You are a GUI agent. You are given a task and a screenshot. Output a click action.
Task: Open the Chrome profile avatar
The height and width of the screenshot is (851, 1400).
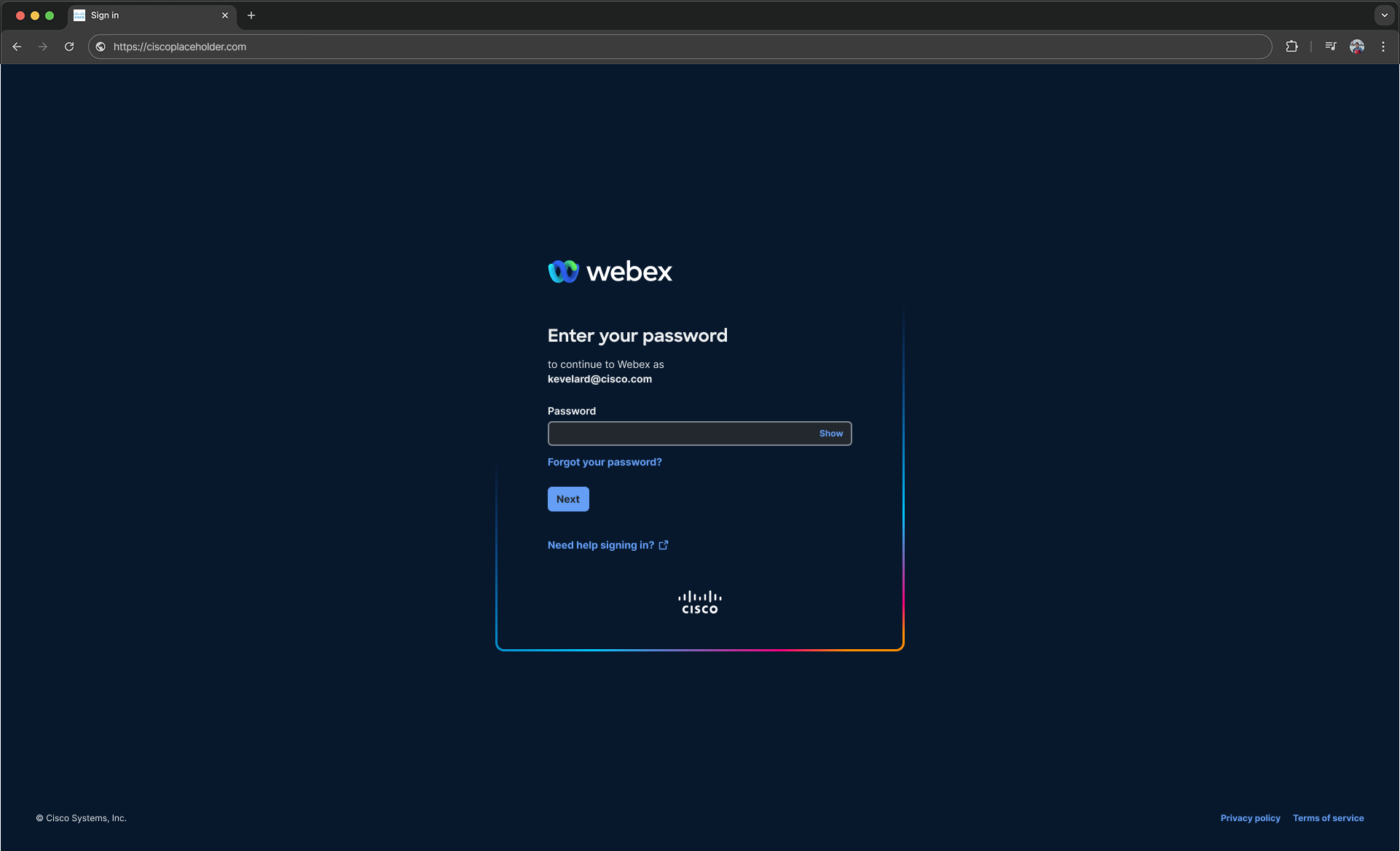click(x=1357, y=47)
